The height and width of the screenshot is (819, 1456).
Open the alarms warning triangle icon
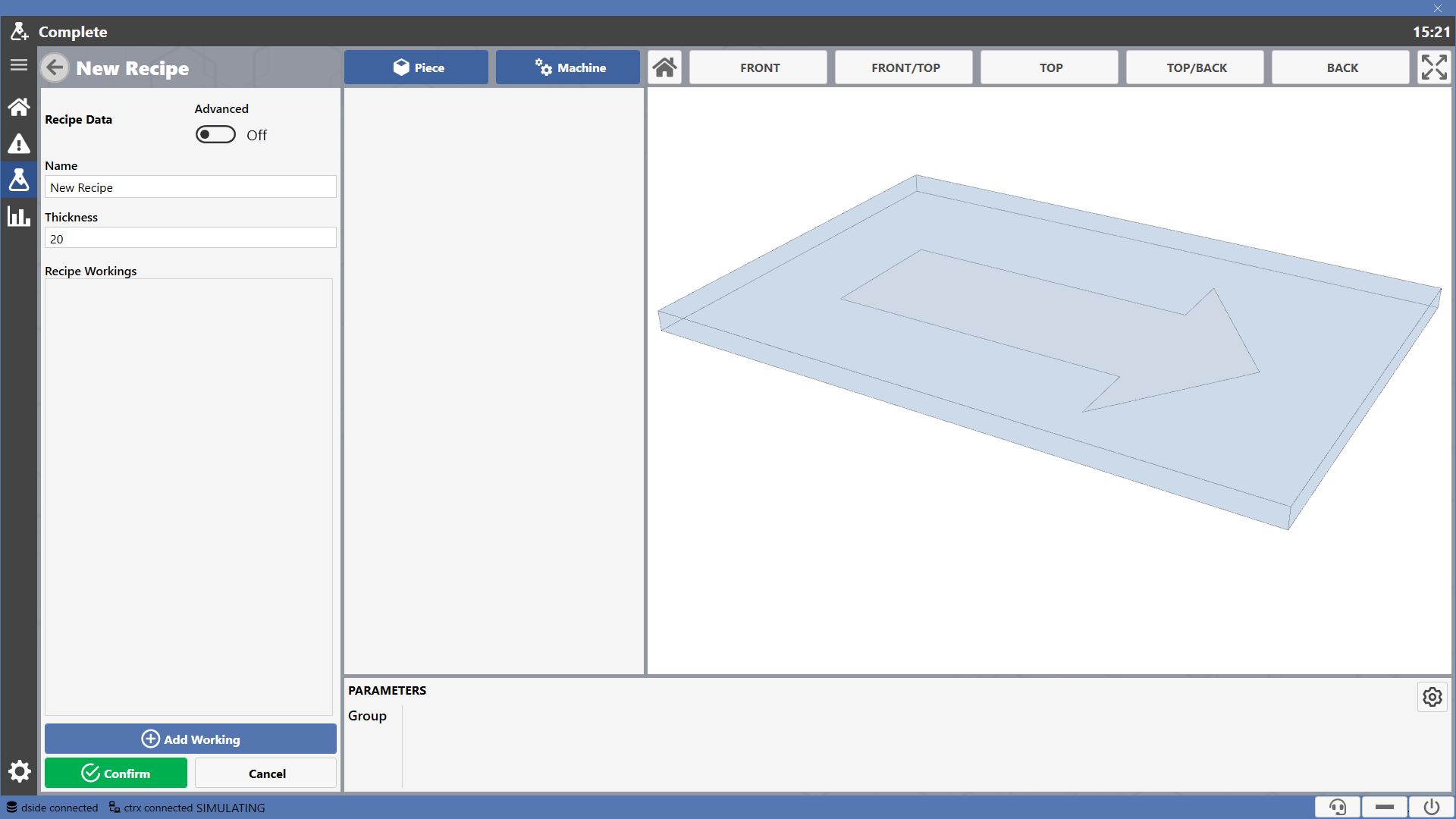(x=19, y=143)
